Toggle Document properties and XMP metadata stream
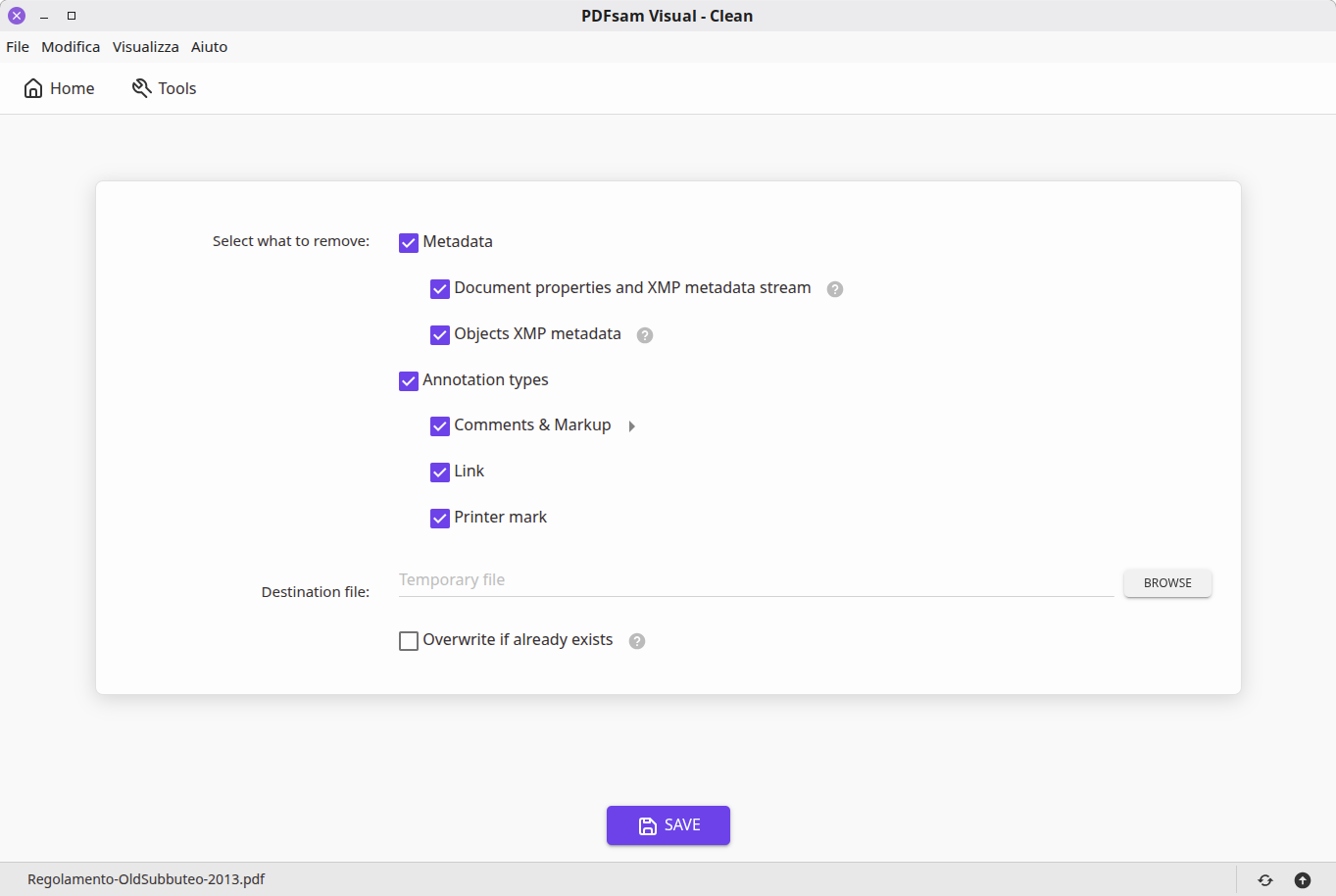Screen dimensions: 1336x896 click(440, 289)
